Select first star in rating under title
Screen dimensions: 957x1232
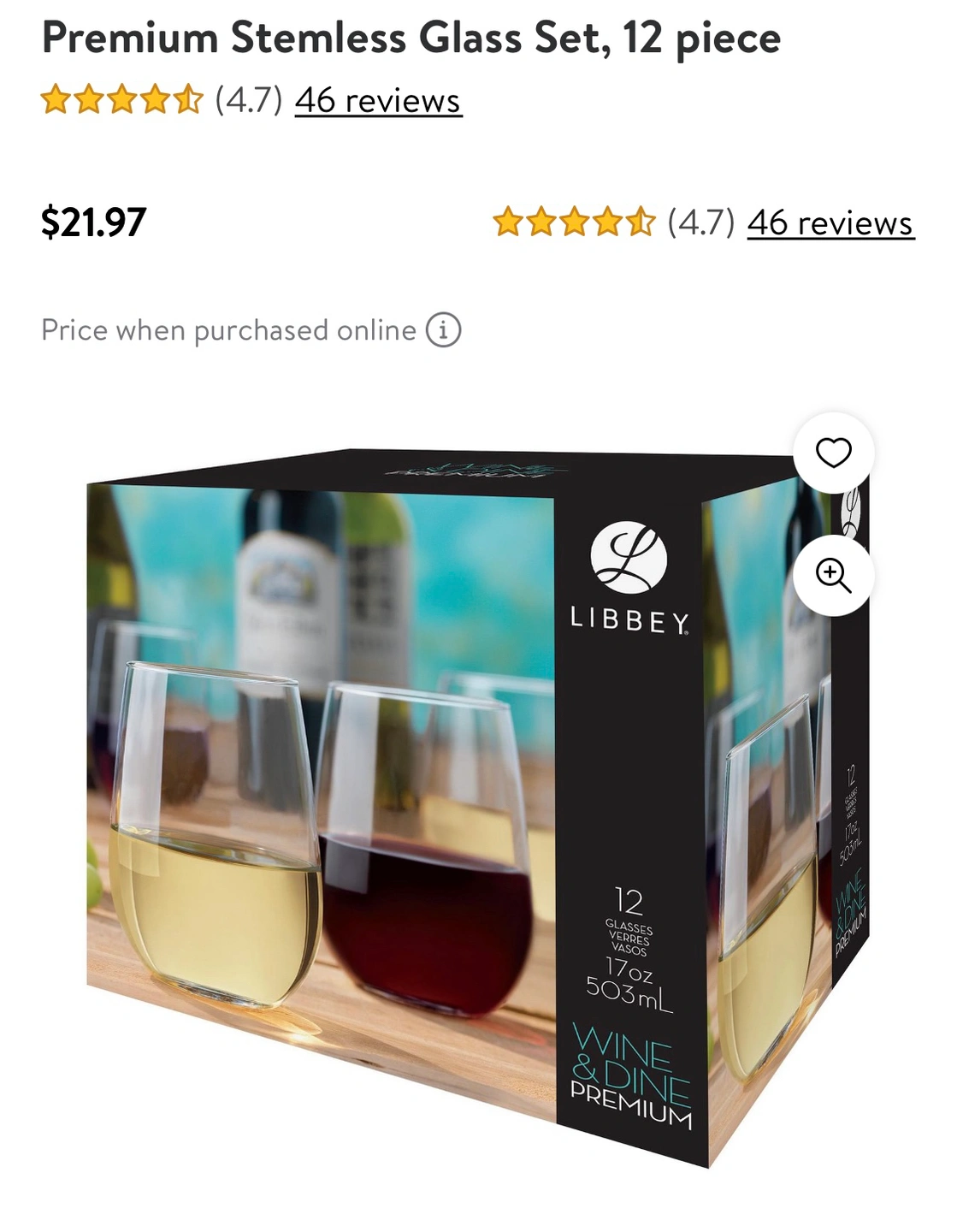click(x=56, y=100)
